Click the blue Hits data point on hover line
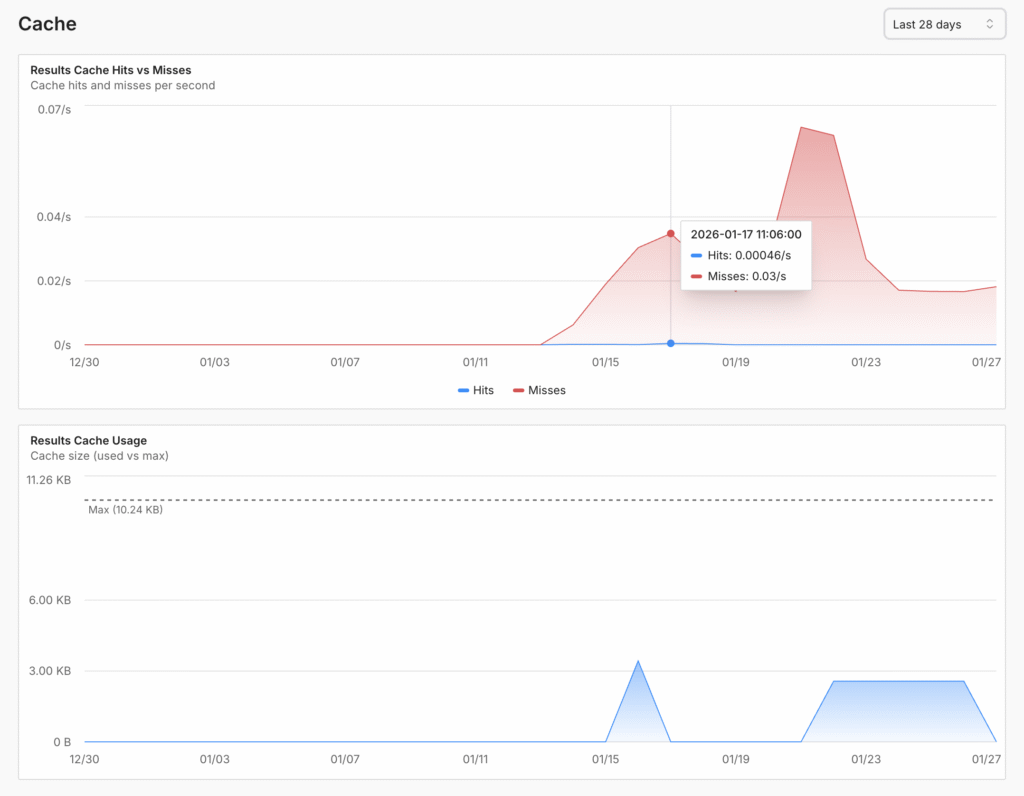The image size is (1024, 796). tap(670, 343)
